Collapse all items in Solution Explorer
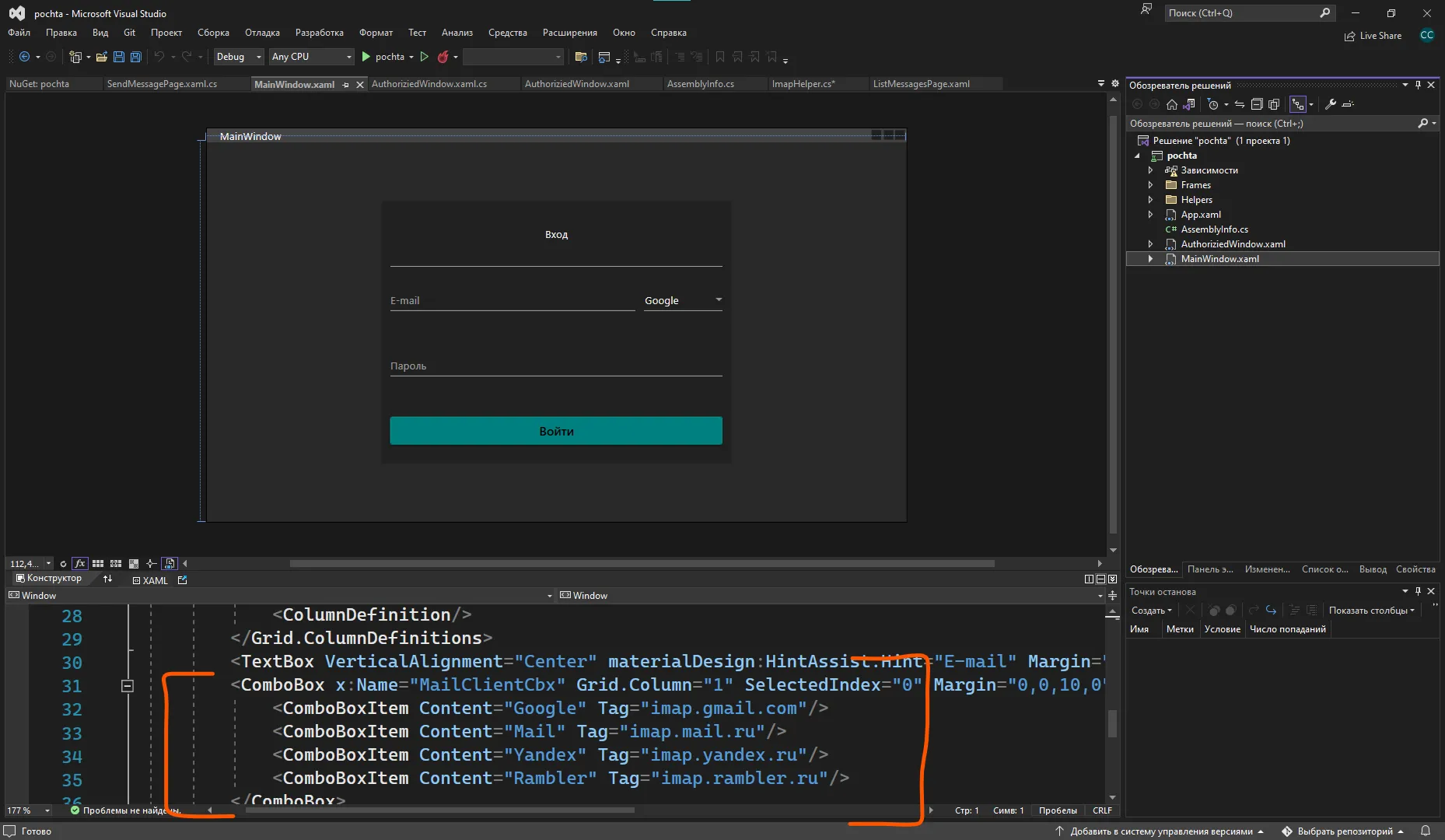 click(x=1257, y=104)
